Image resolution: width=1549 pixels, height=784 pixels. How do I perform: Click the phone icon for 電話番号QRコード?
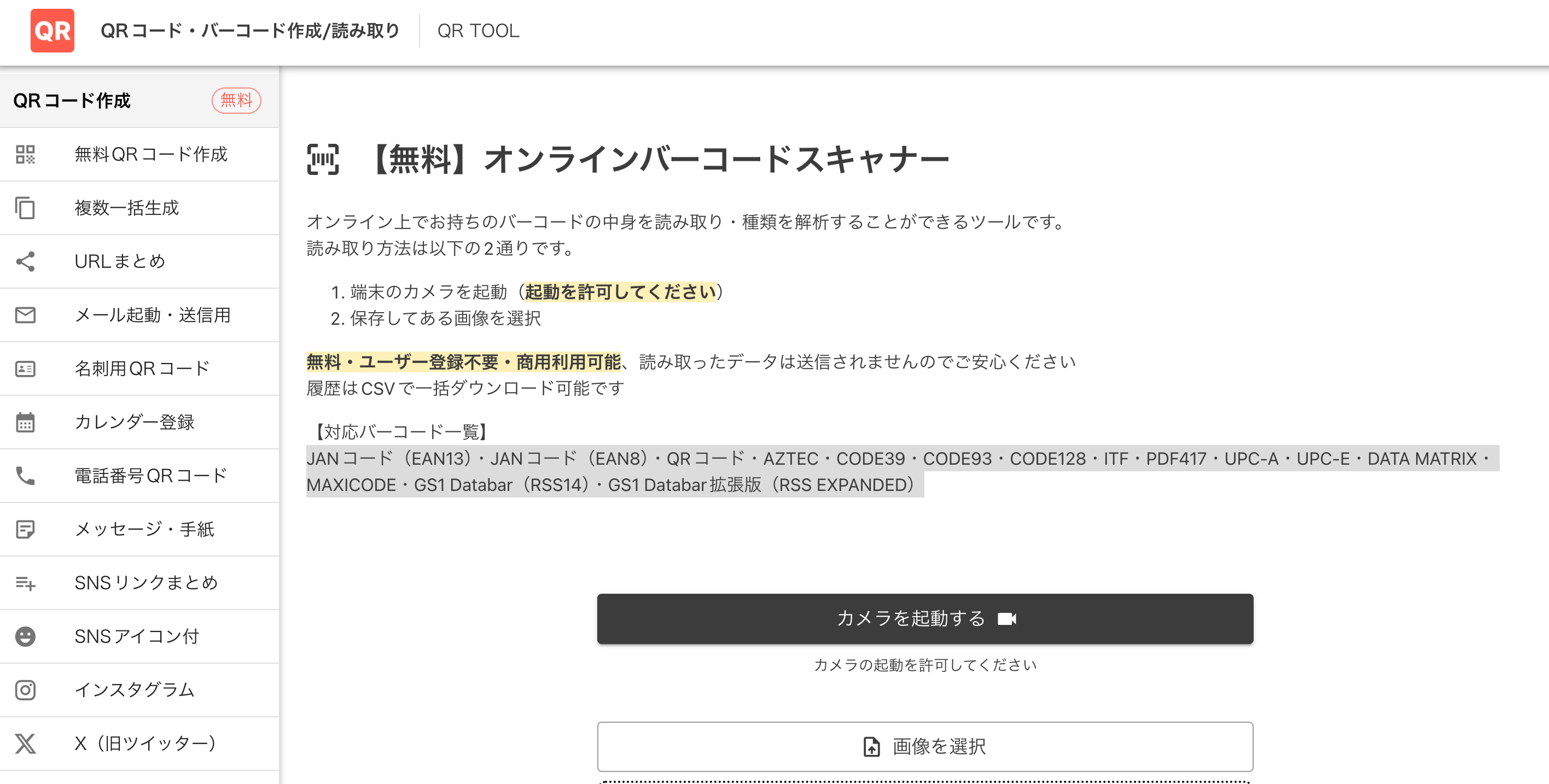[x=26, y=475]
